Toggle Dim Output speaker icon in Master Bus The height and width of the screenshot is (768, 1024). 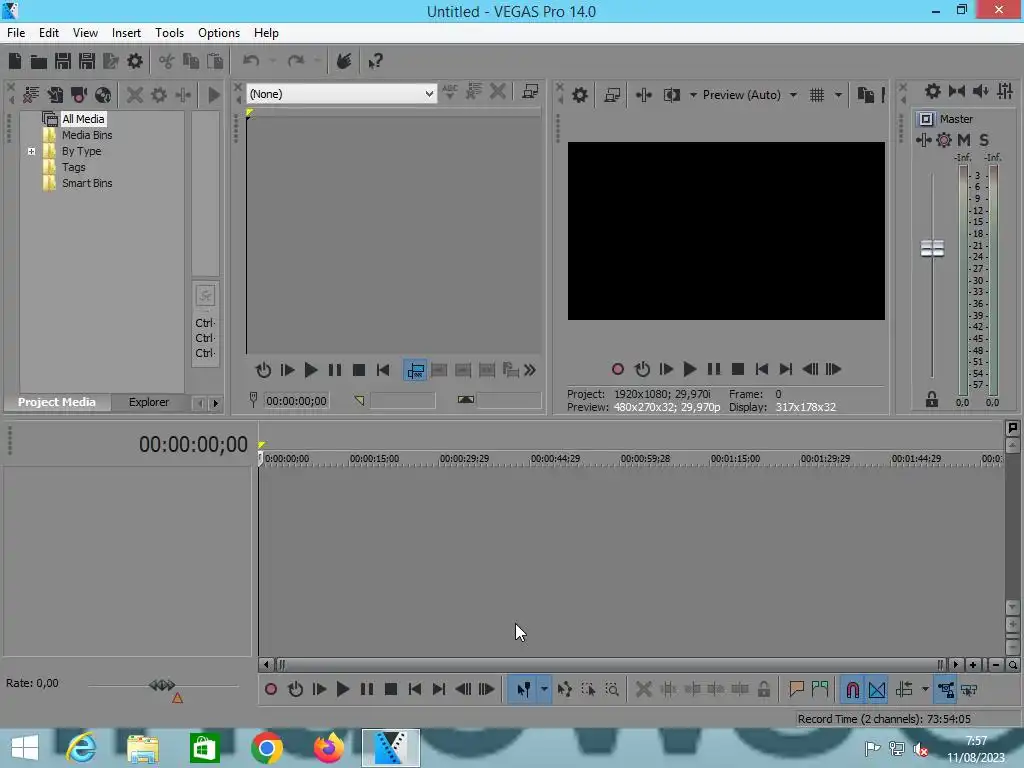(x=981, y=91)
